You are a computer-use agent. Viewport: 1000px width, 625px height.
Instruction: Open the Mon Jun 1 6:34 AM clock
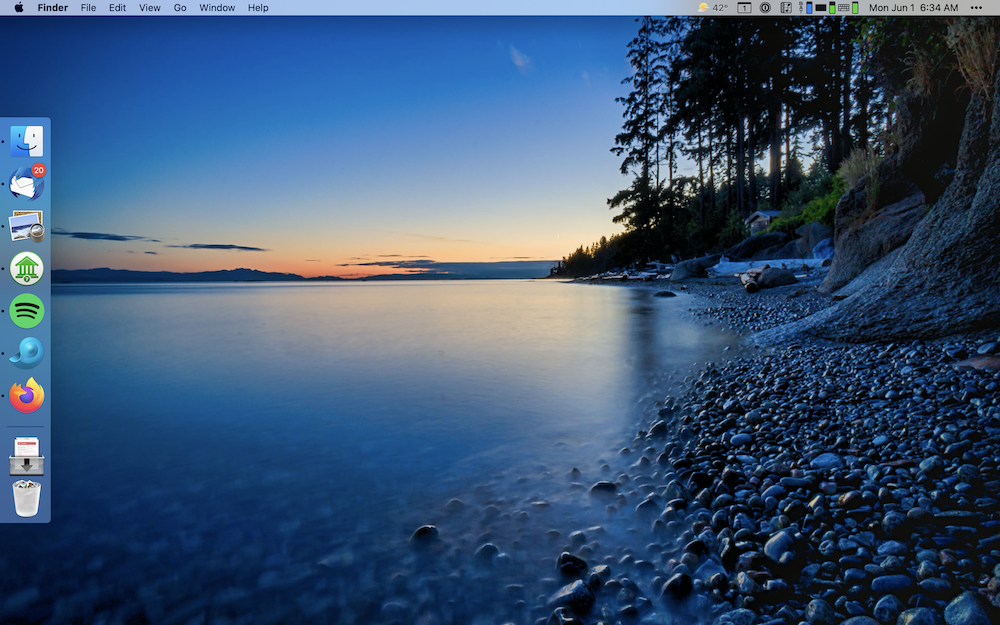click(x=913, y=8)
